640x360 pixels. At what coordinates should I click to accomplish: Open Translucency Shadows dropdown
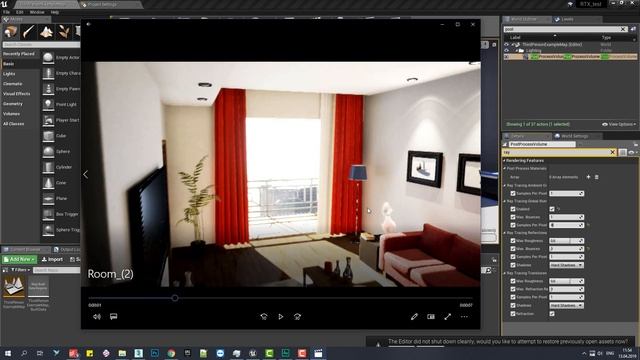tap(566, 305)
